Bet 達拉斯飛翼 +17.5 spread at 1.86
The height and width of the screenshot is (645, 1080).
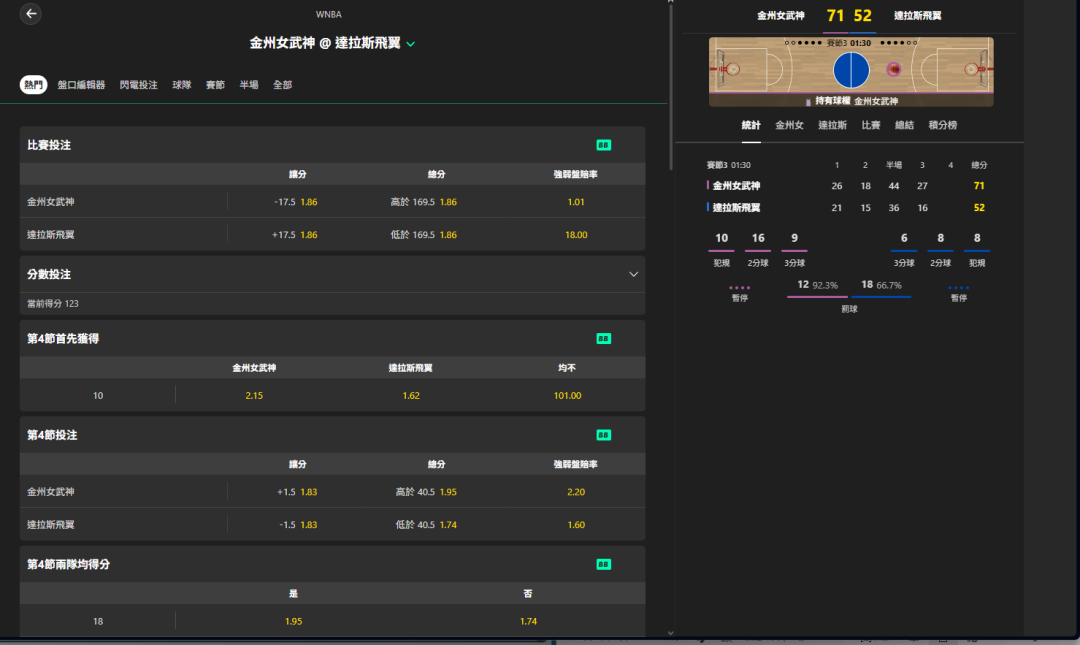coord(296,234)
